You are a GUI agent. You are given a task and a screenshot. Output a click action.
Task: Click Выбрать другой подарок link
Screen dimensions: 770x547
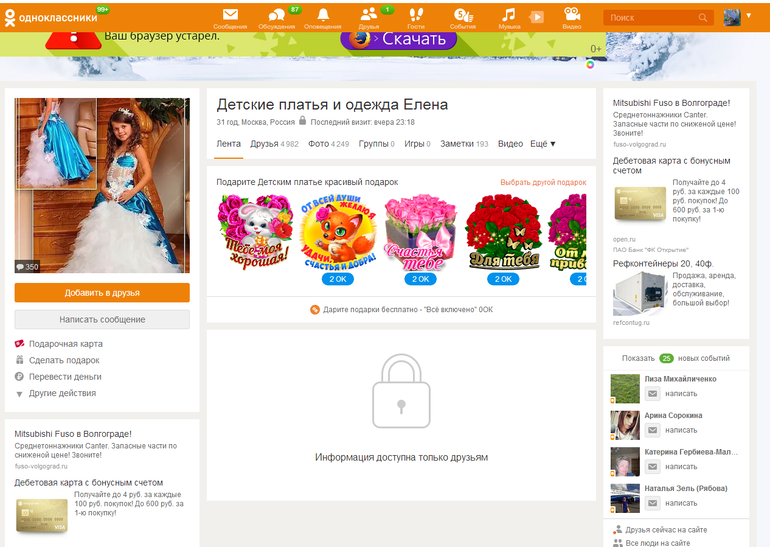click(543, 183)
